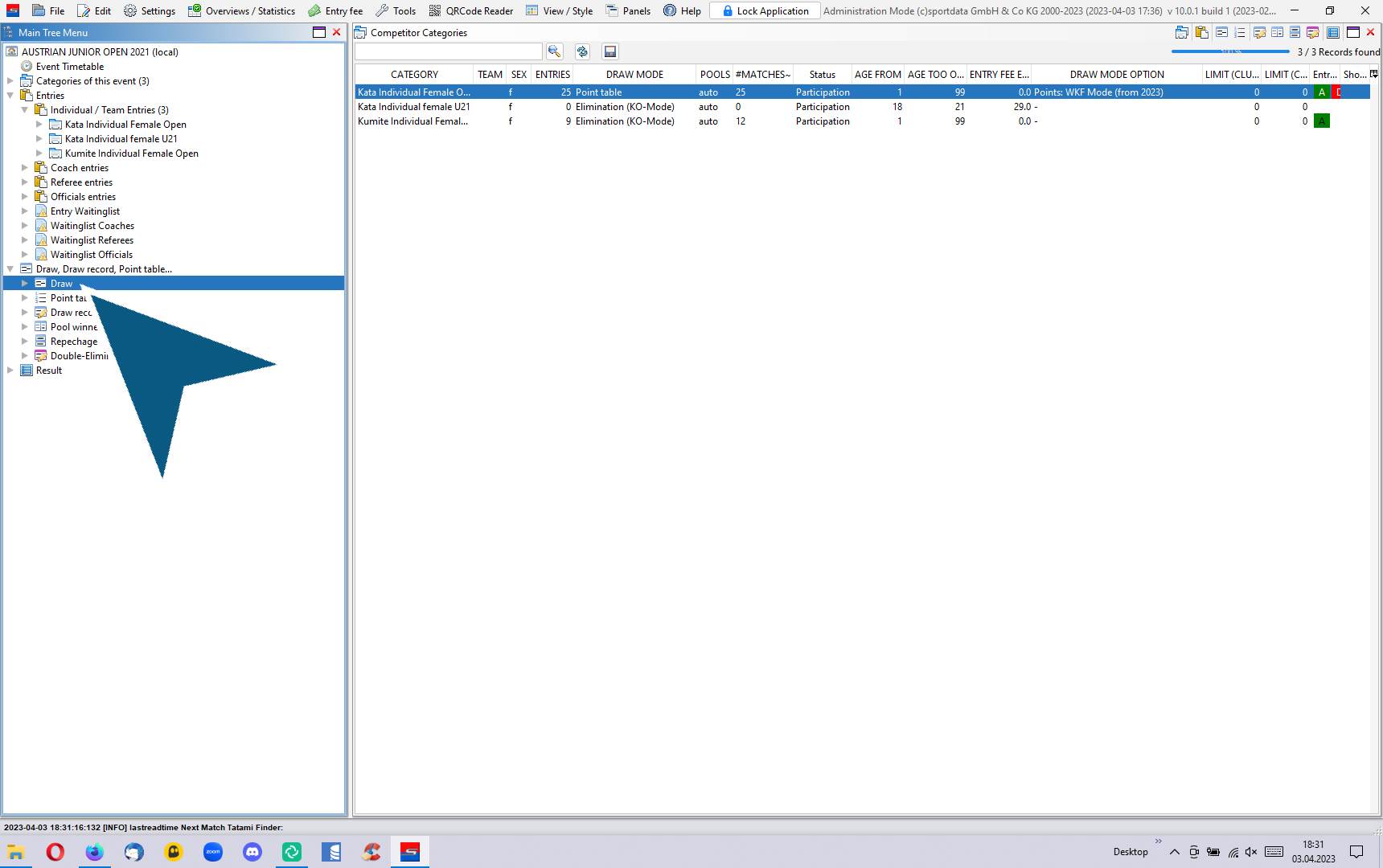Viewport: 1383px width, 868px height.
Task: Click the stacked rows icon in the panel header
Action: 1295,32
